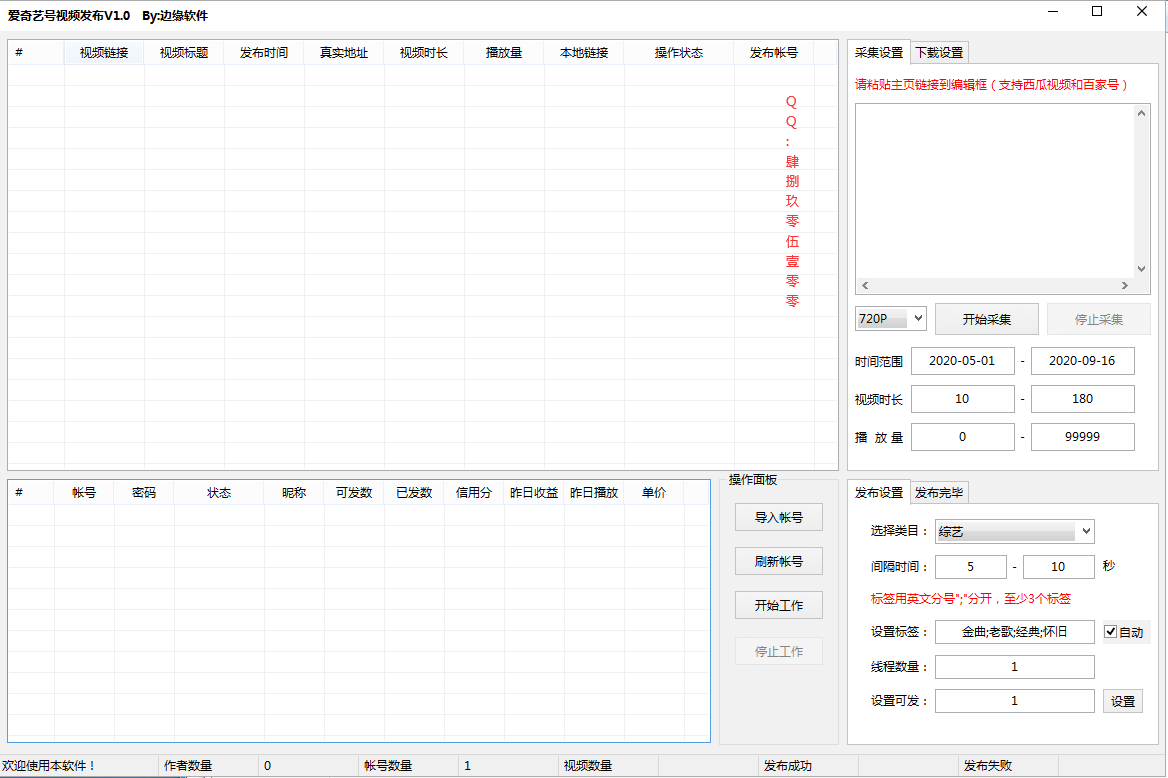Click the 发布时间 column header
The width and height of the screenshot is (1168, 778).
point(264,53)
